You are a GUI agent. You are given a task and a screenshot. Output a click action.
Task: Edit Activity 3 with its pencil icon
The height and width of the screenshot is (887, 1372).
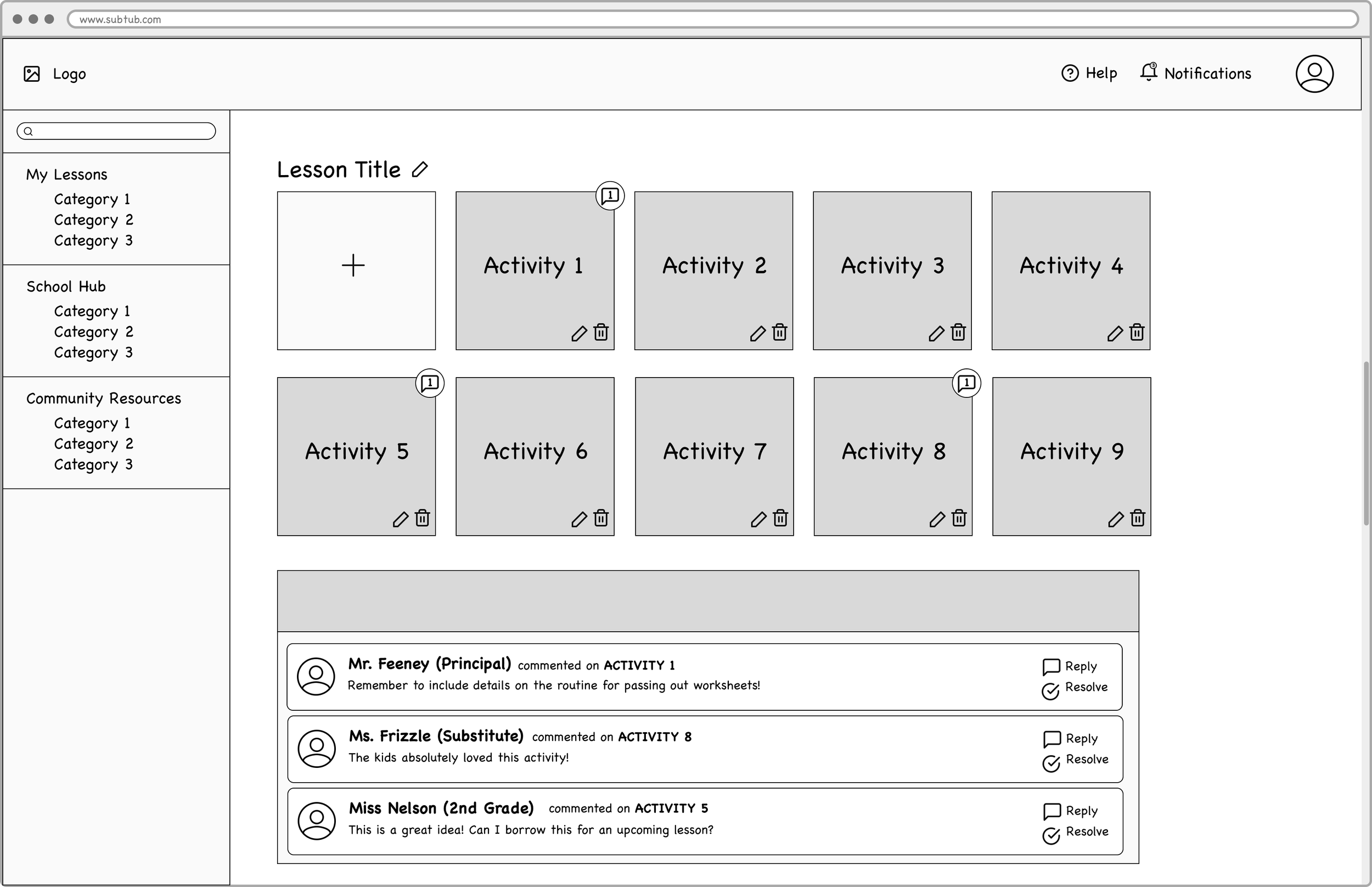pos(936,334)
